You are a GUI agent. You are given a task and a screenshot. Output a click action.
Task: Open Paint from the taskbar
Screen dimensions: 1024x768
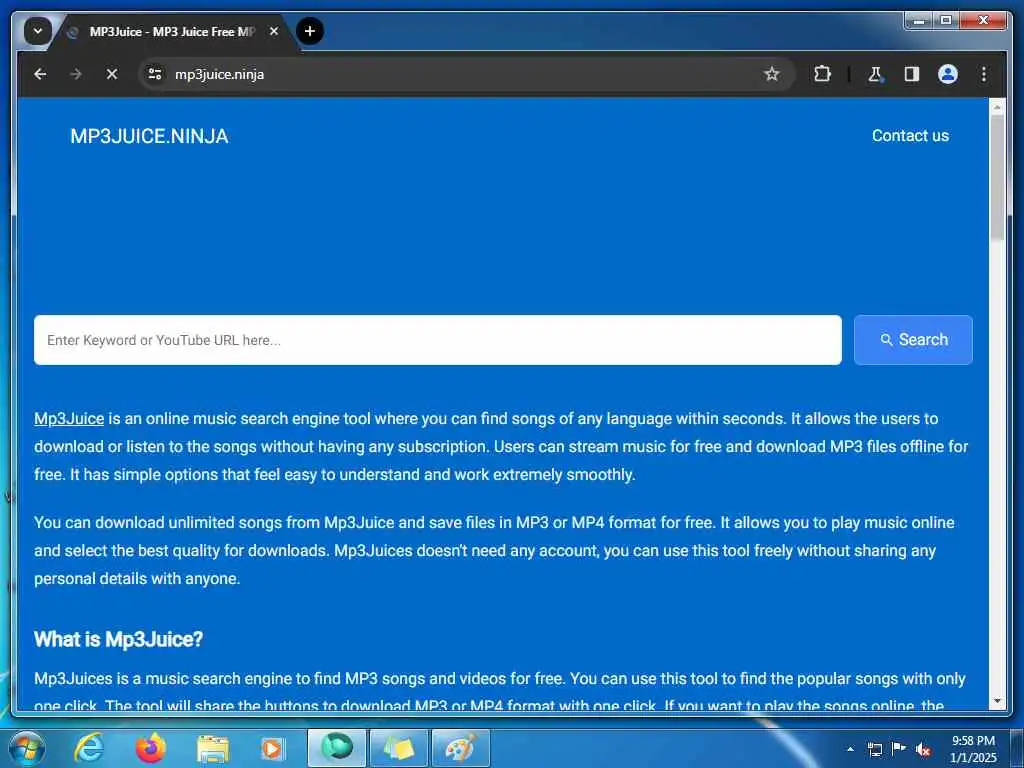[x=461, y=748]
